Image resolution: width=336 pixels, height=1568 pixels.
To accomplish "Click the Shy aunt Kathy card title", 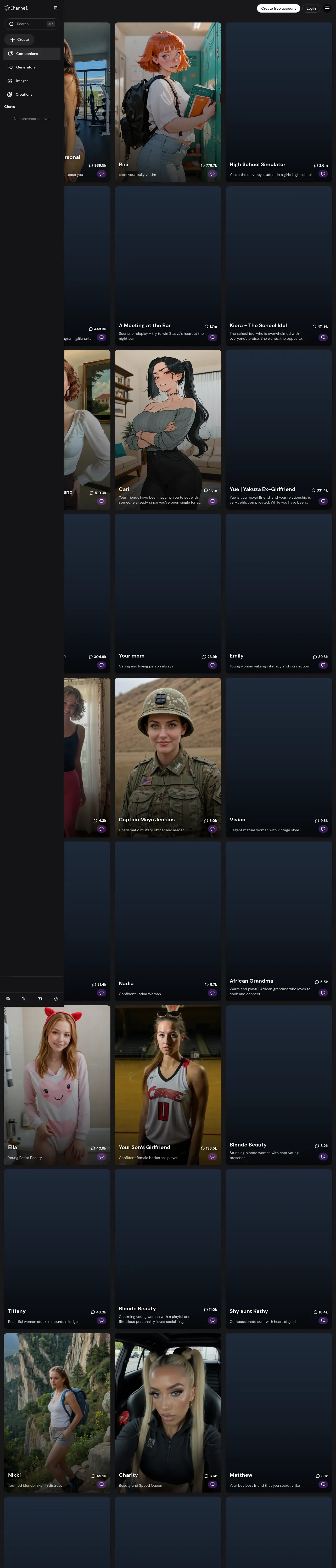I will (249, 1311).
